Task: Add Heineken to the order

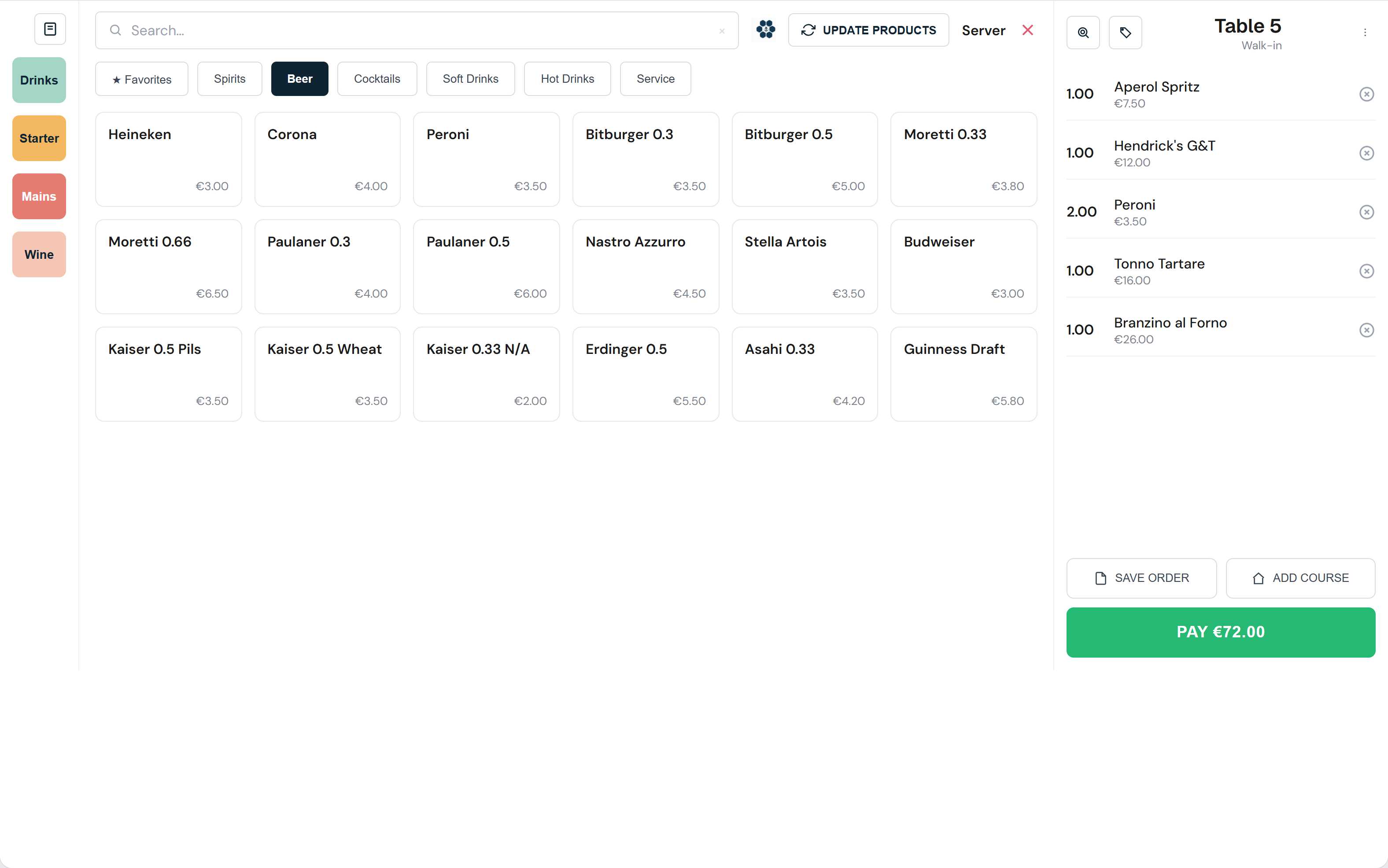Action: 168,160
